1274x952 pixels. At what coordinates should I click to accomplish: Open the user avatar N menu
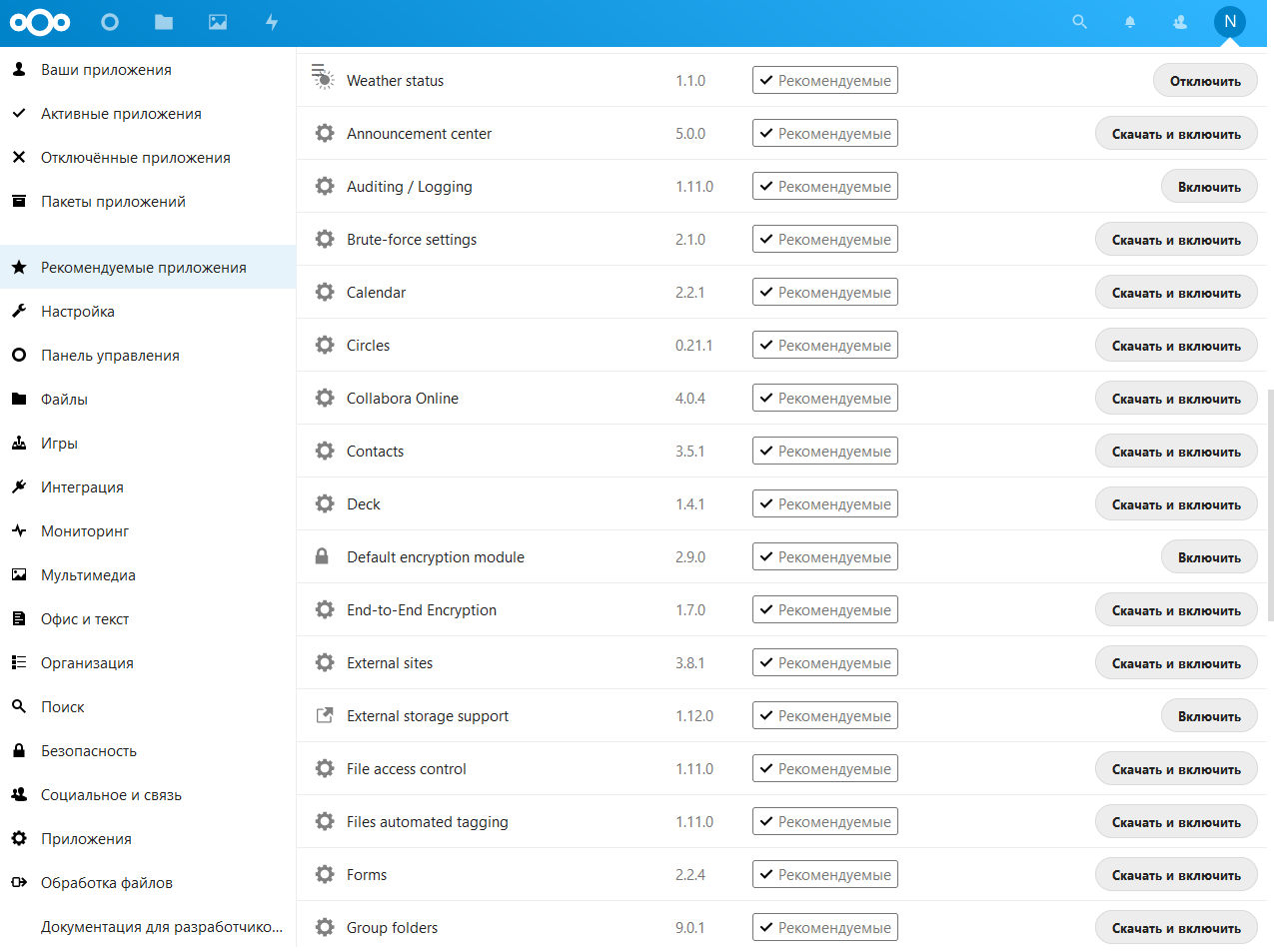1230,21
